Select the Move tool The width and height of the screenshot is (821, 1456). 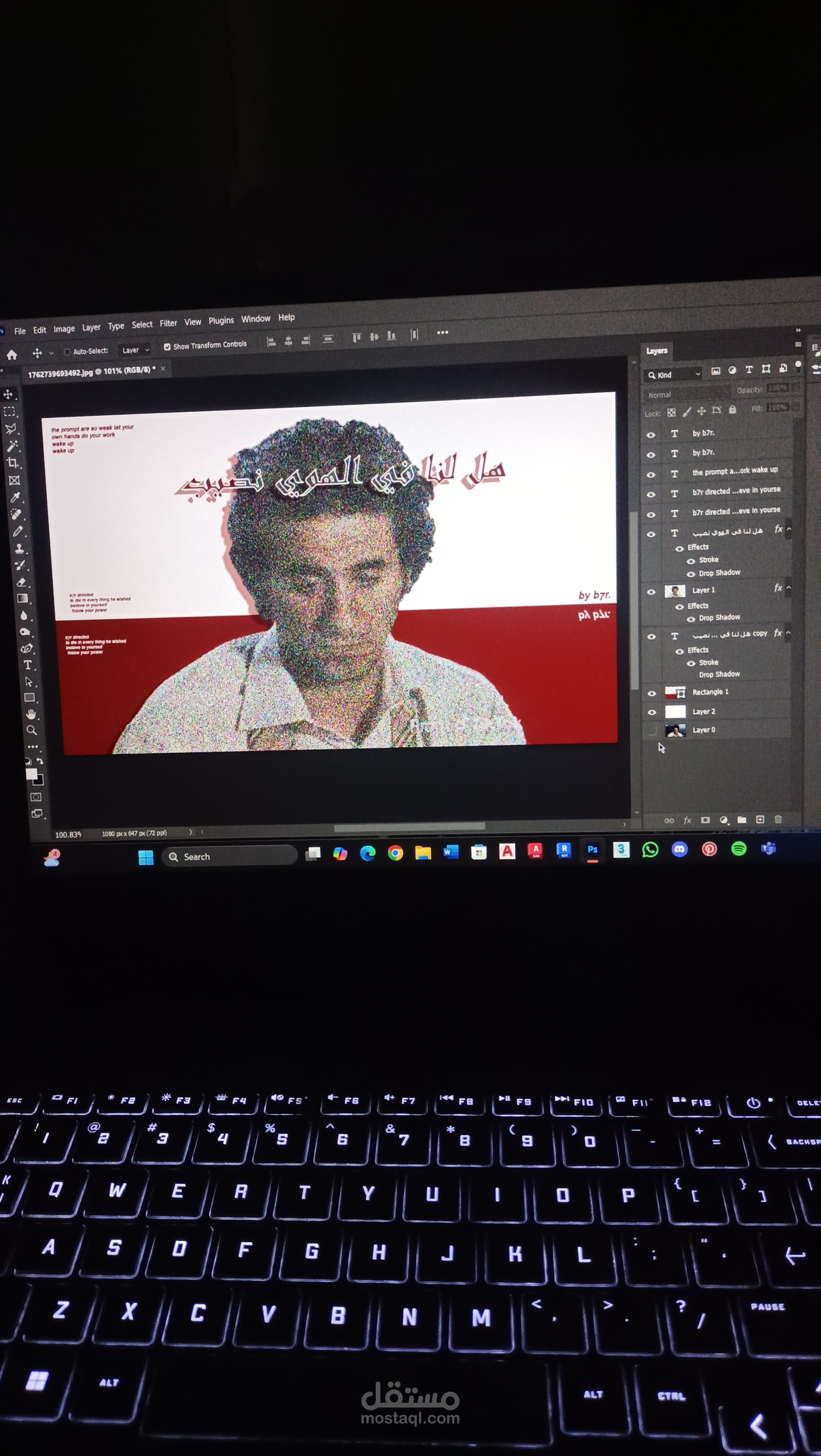[8, 395]
